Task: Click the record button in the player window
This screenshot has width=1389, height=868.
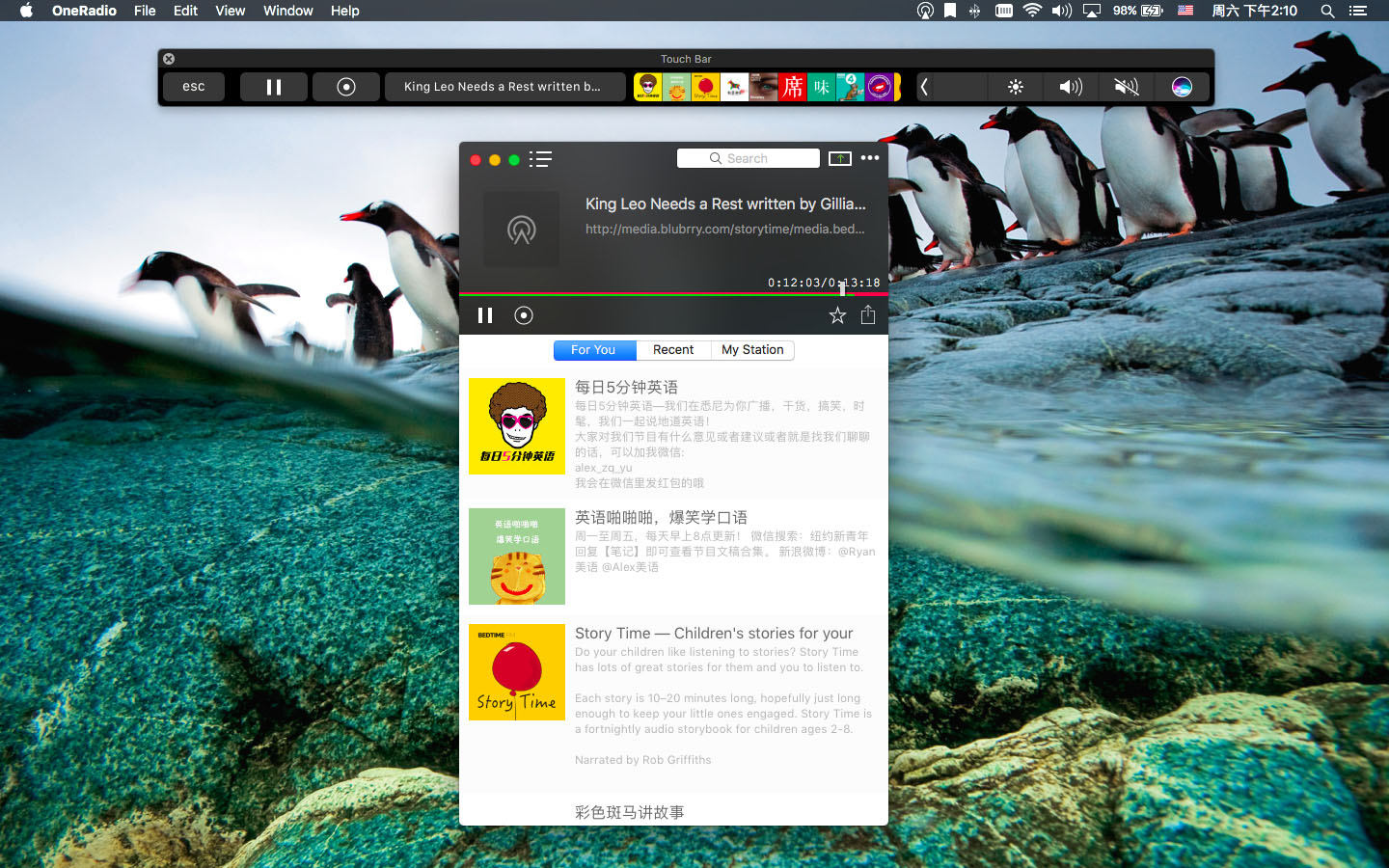Action: pos(524,315)
